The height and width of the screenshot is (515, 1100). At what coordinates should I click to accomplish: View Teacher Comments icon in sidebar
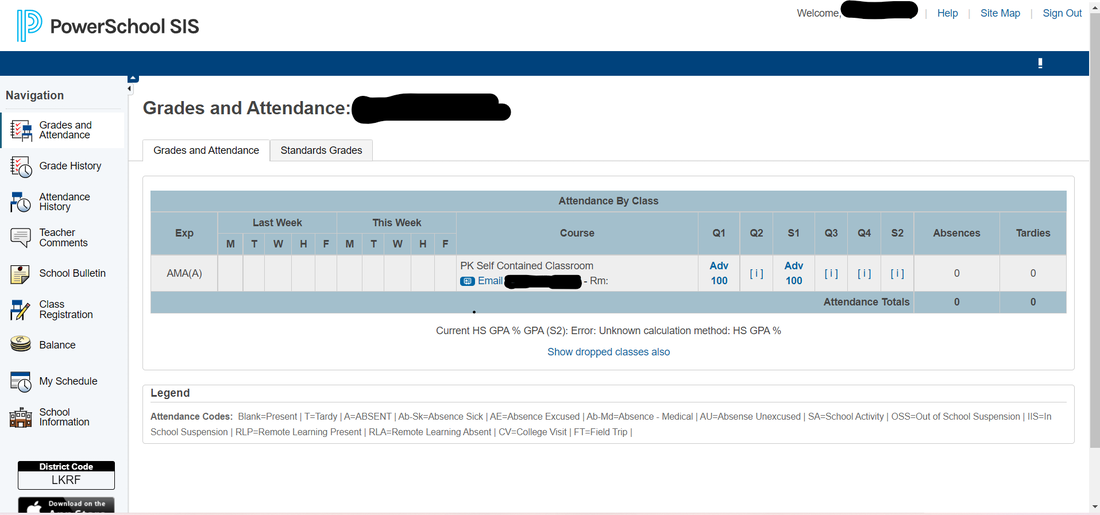[21, 238]
